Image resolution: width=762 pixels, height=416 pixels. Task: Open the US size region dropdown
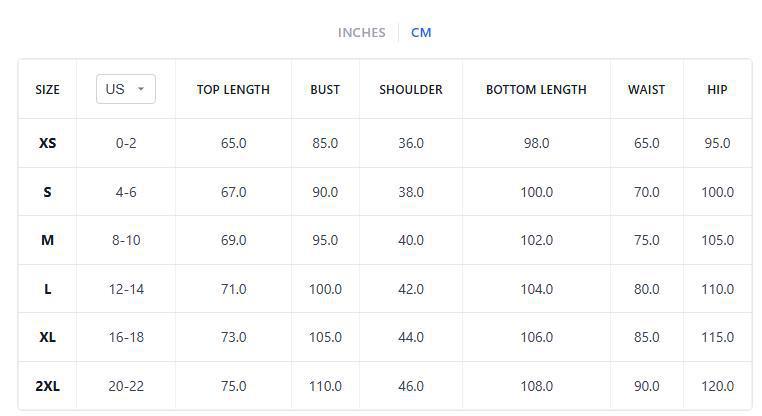125,89
